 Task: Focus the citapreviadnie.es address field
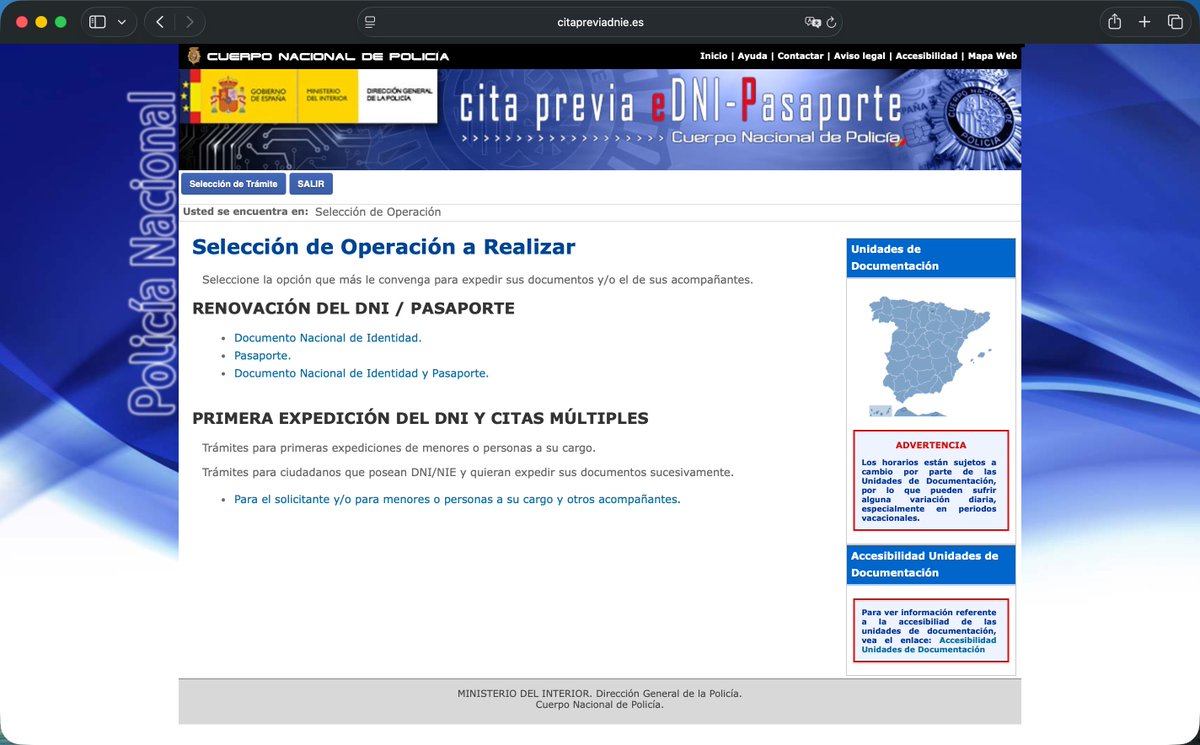[x=599, y=22]
